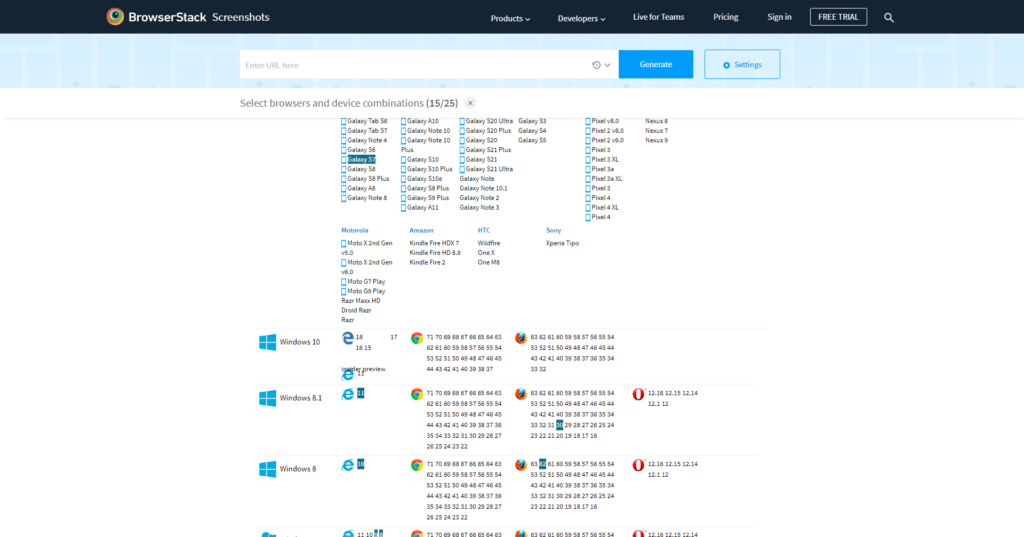Select Galaxy S8 device
The height and width of the screenshot is (537, 1024).
click(361, 169)
